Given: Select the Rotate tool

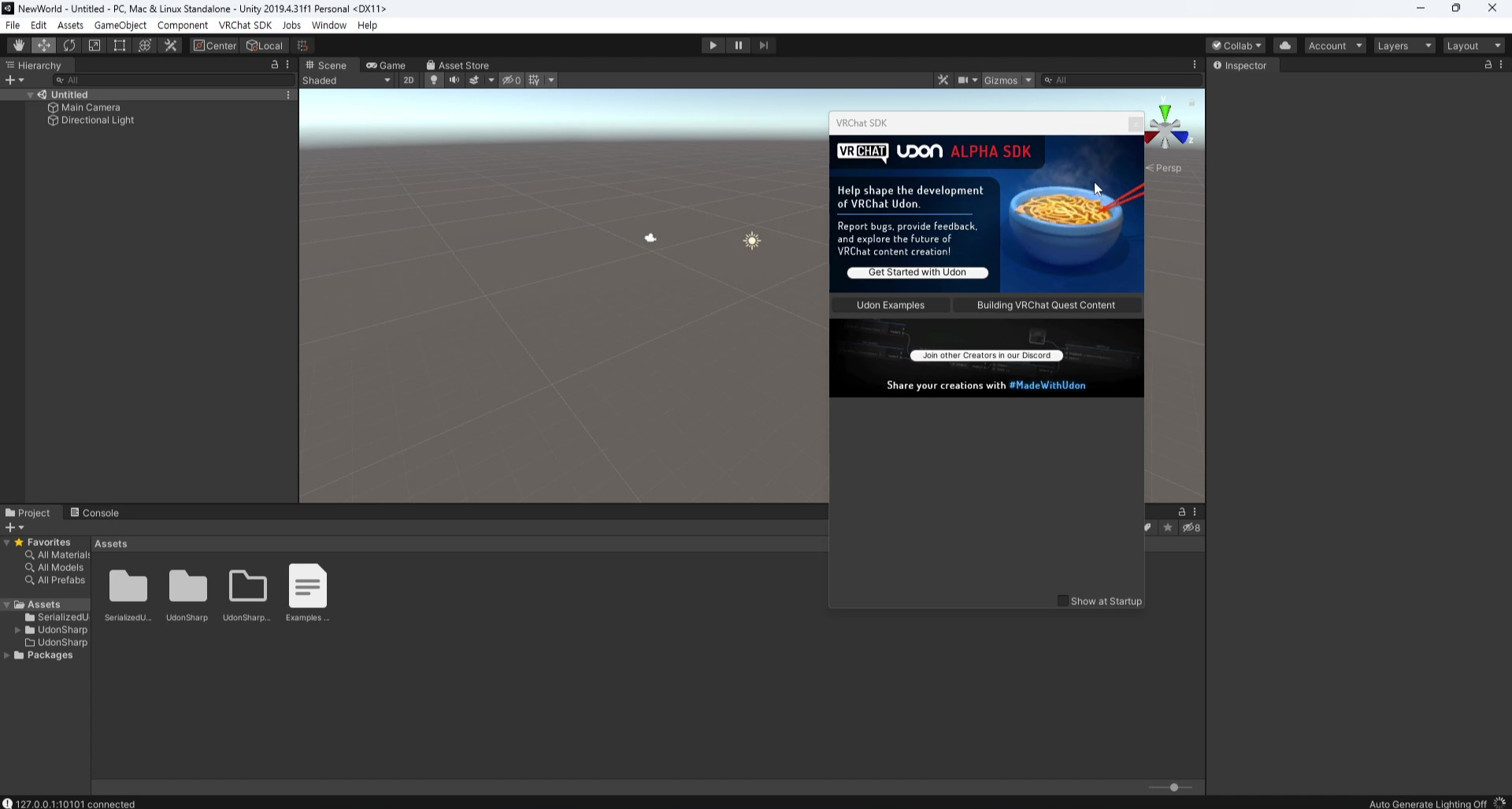Looking at the screenshot, I should click(69, 46).
